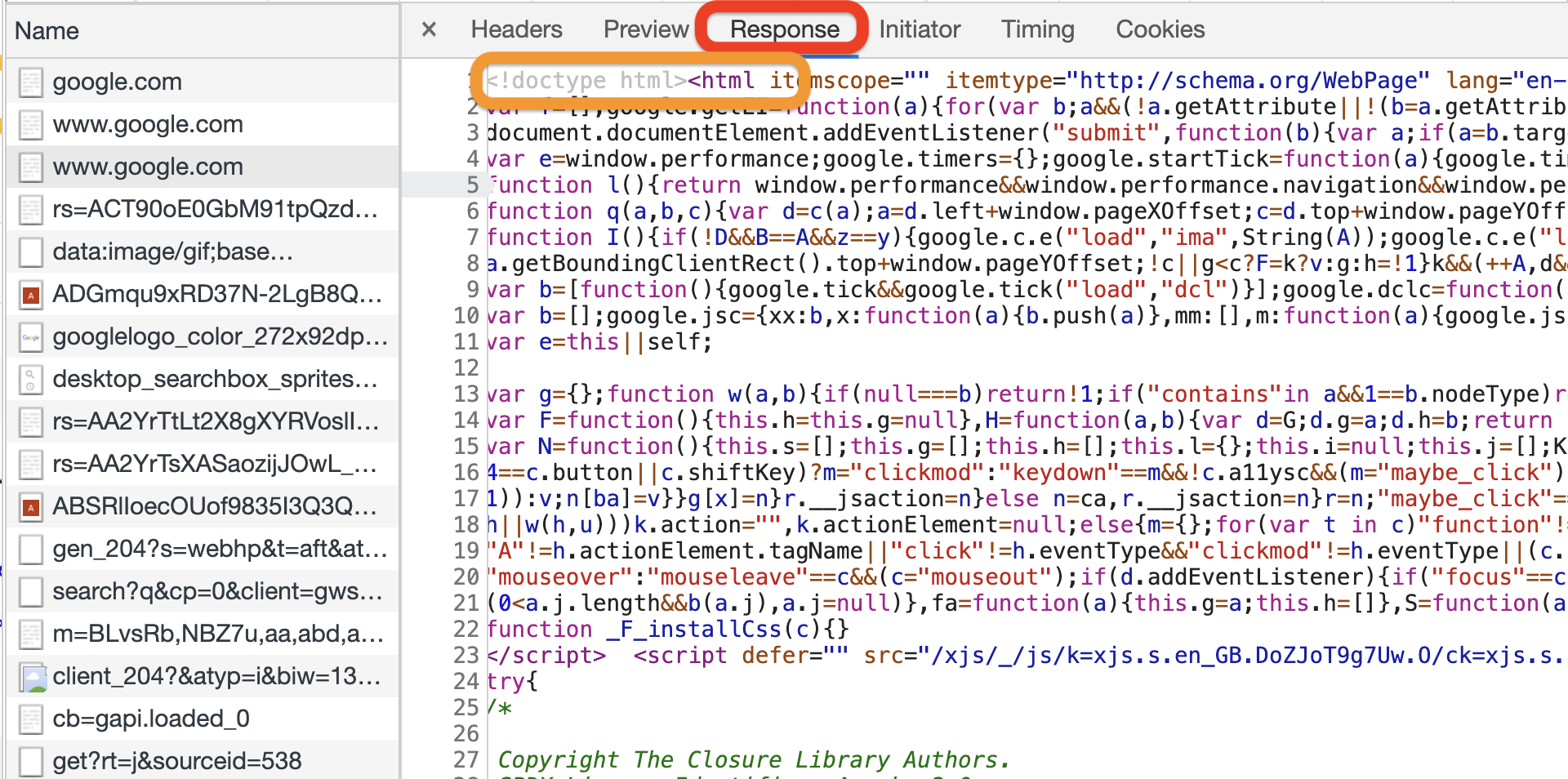Select the data:image/gif;base request
Image resolution: width=1568 pixels, height=779 pixels.
click(203, 252)
